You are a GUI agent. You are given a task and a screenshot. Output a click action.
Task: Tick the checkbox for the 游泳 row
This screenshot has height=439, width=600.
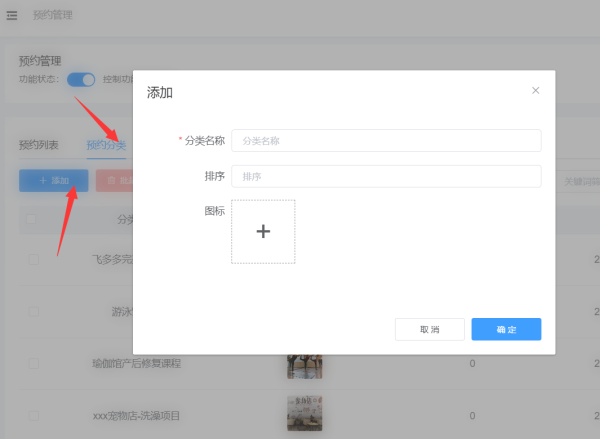click(x=34, y=312)
